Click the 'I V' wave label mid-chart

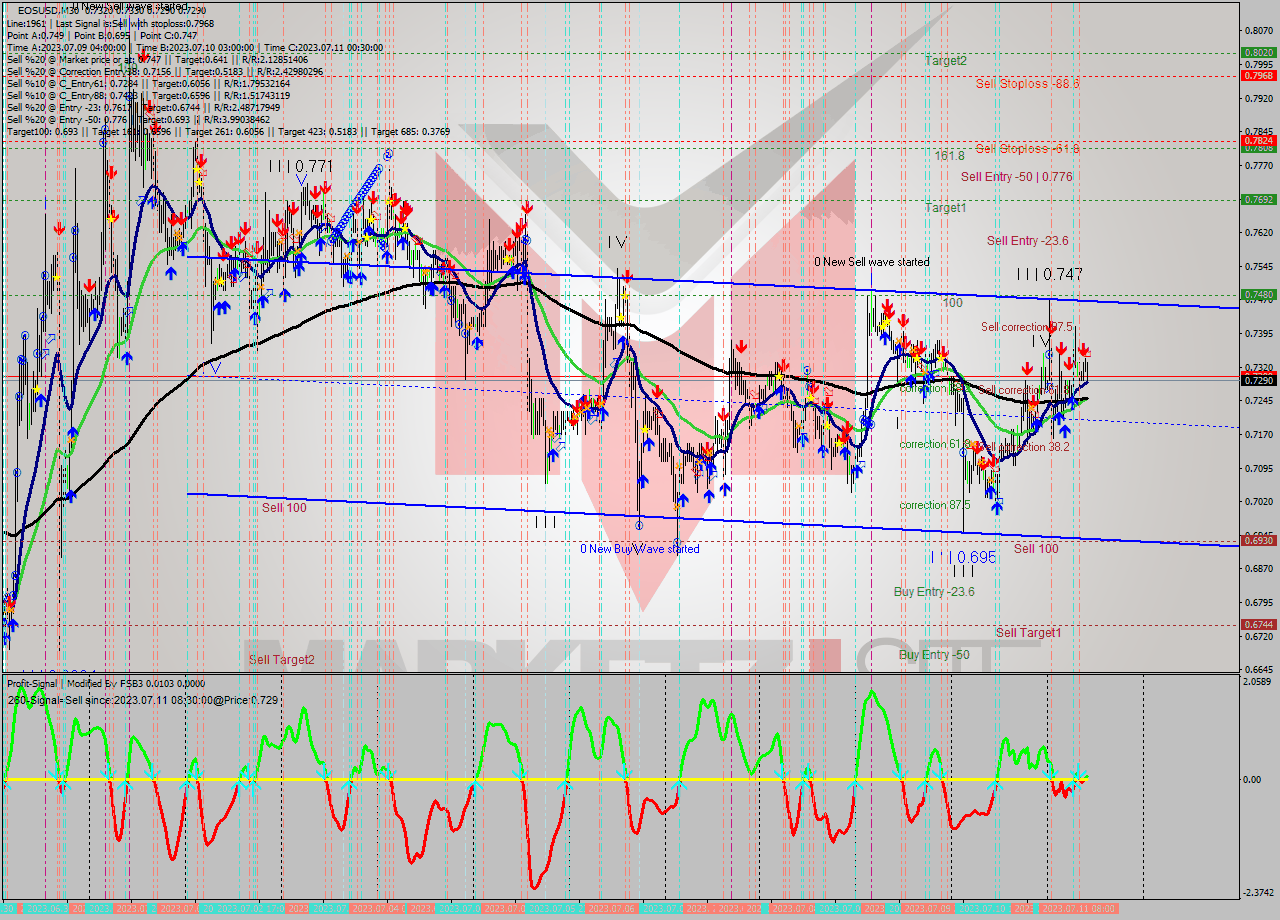click(x=617, y=242)
